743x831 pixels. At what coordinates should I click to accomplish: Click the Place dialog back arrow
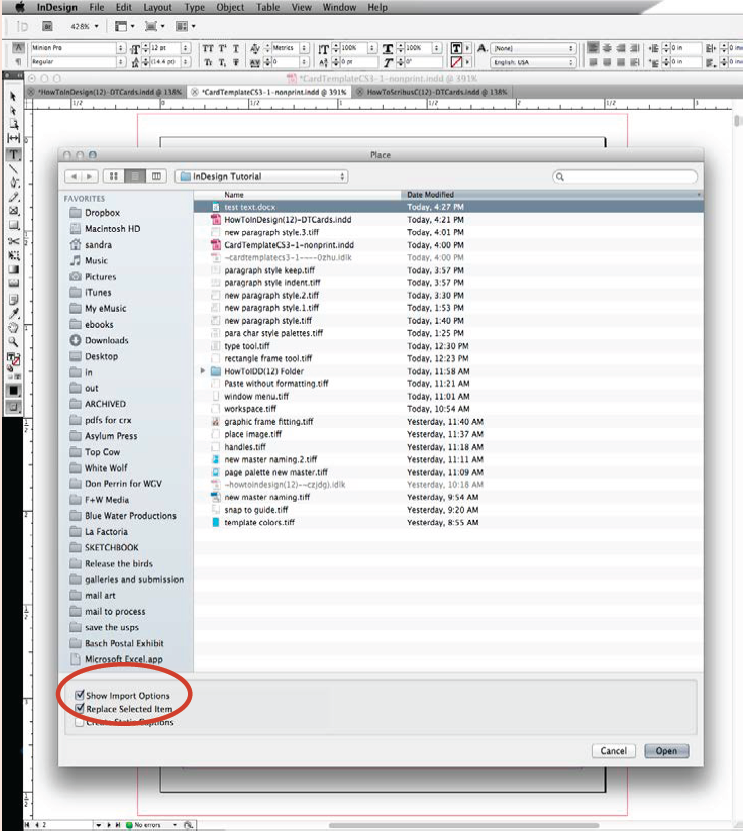[x=73, y=176]
